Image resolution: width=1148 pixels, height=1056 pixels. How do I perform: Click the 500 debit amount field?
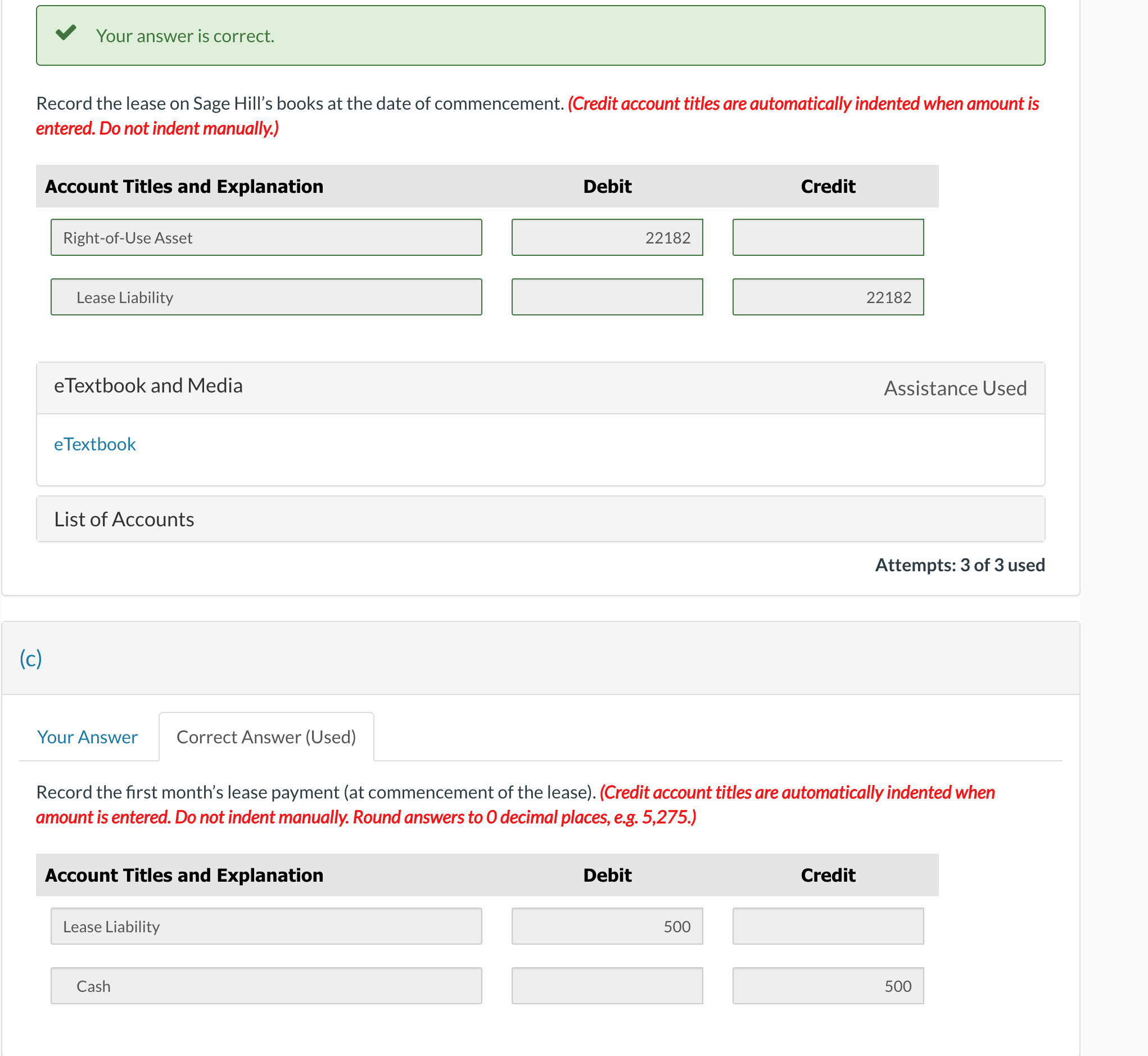(607, 926)
